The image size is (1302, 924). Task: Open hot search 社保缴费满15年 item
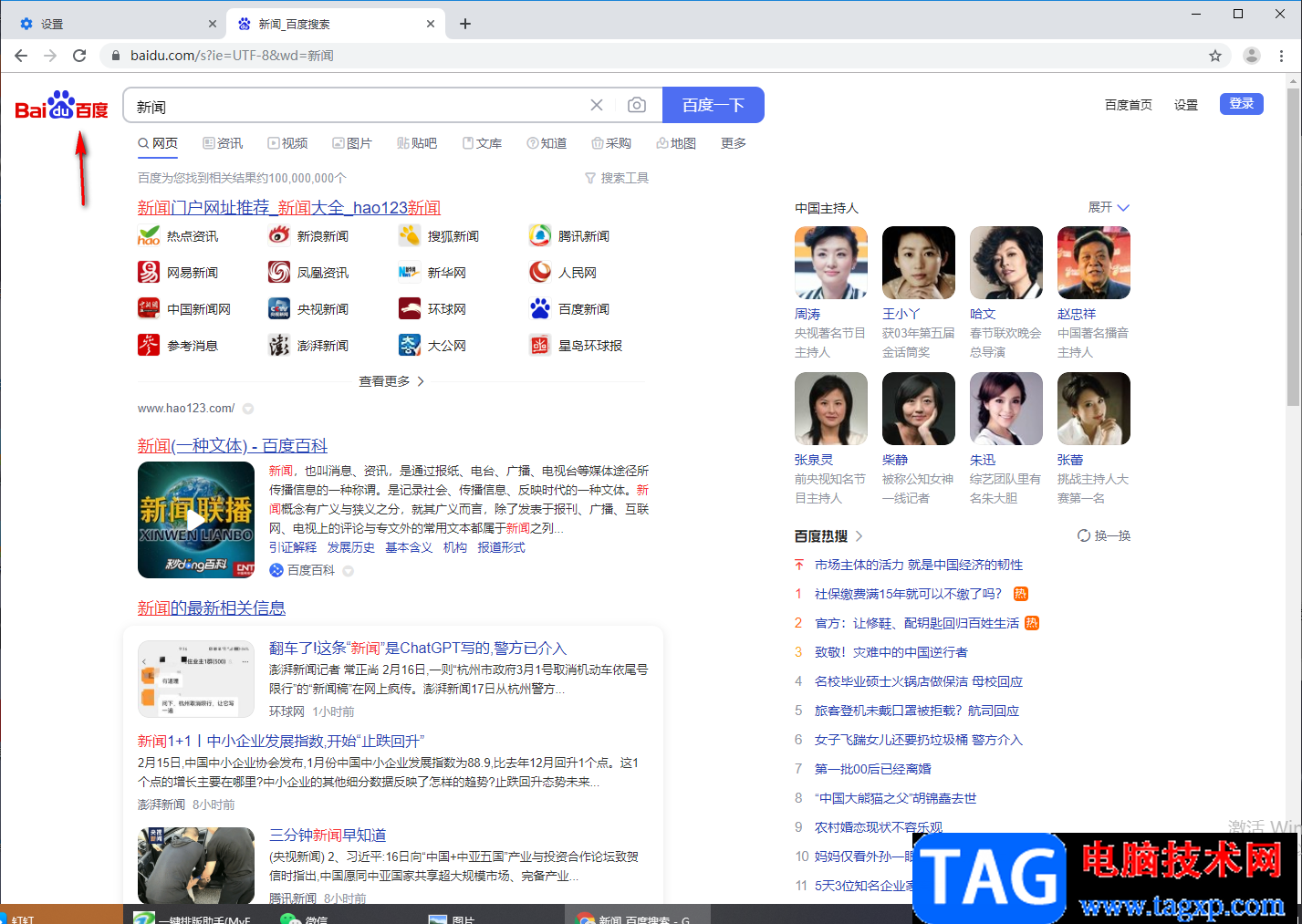click(x=908, y=594)
